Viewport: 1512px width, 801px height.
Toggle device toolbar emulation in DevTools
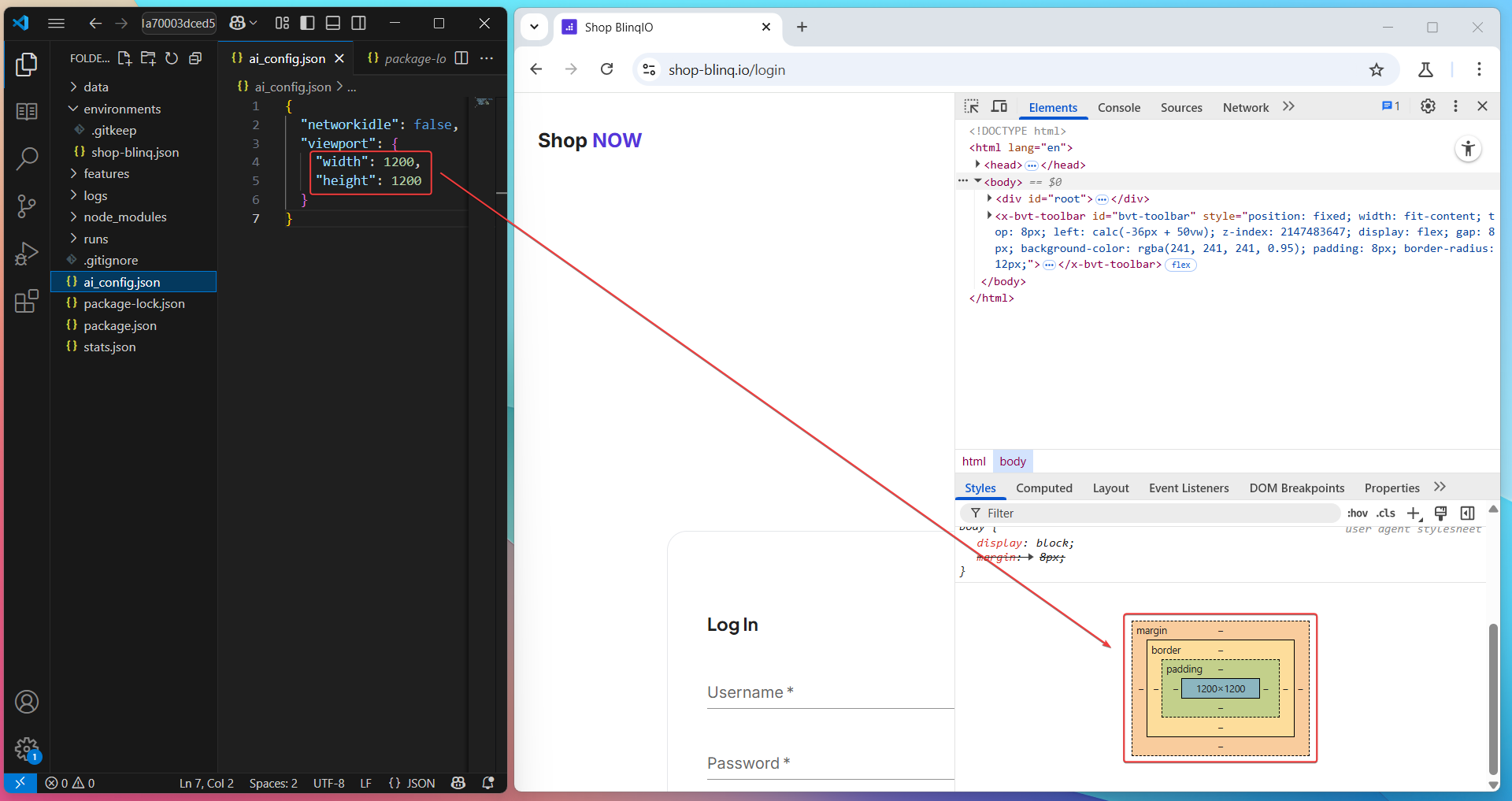999,107
